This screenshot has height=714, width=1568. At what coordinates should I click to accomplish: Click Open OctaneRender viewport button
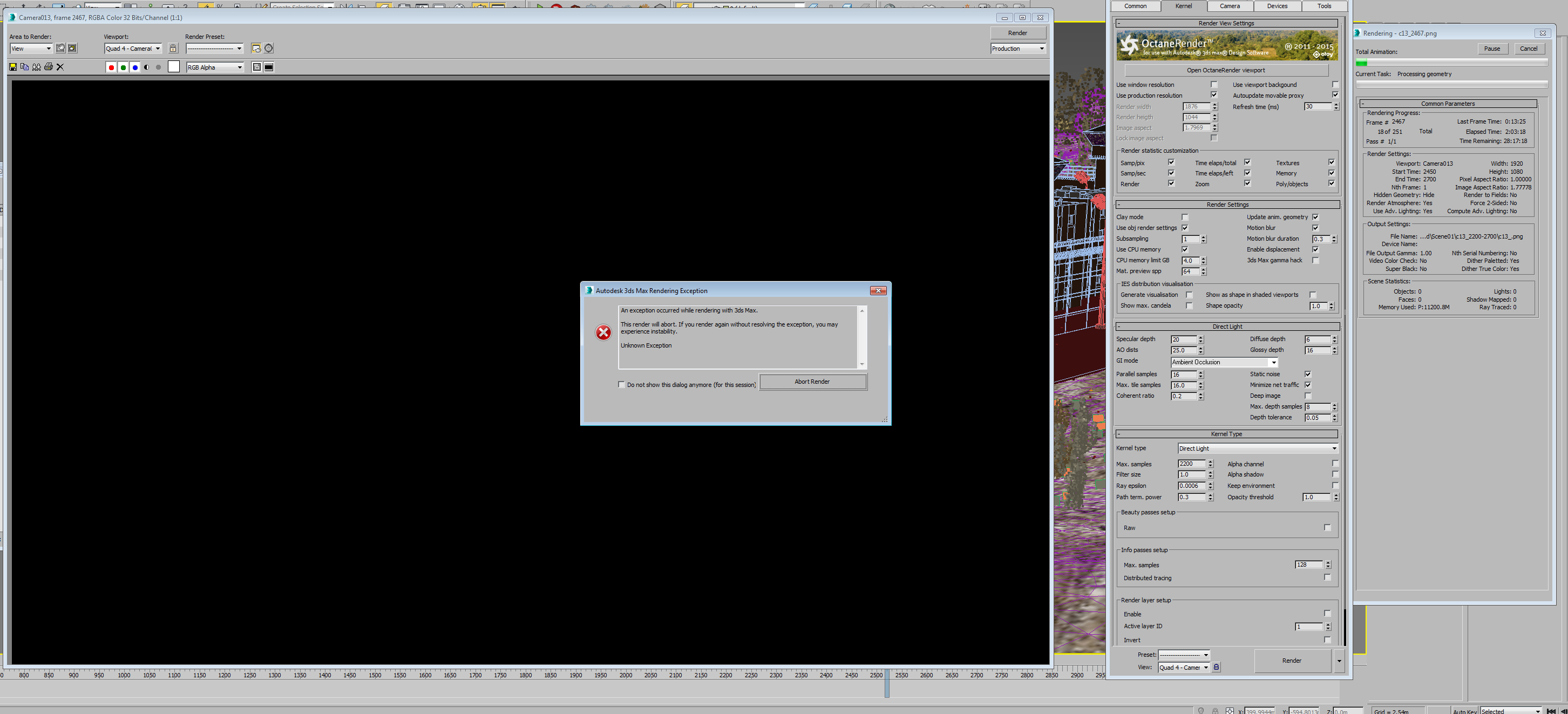(x=1225, y=70)
